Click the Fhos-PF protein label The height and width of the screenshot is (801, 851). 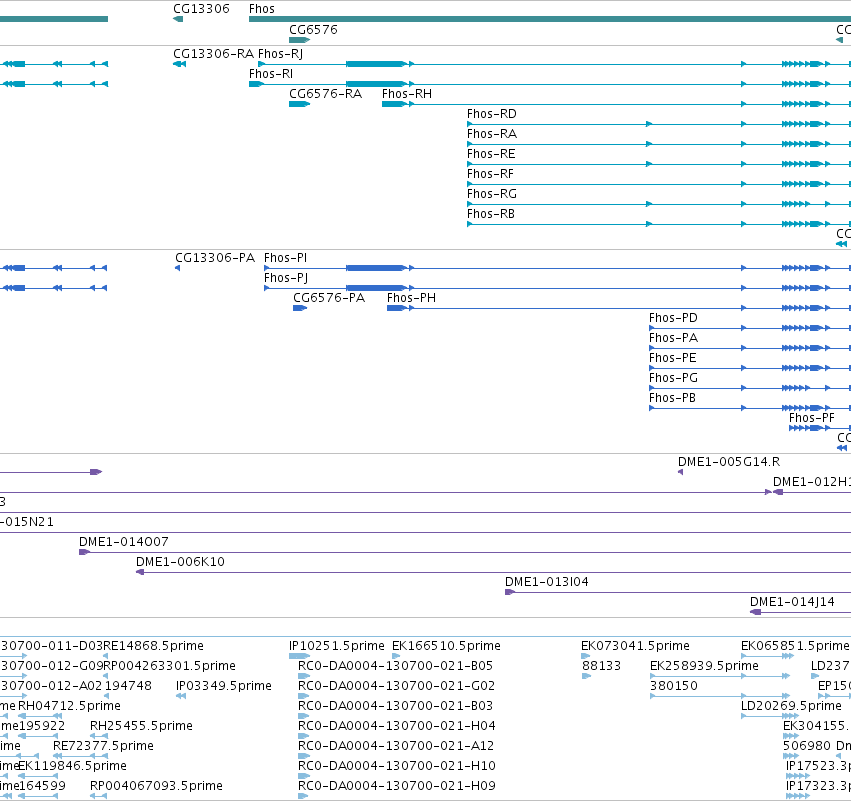click(x=812, y=418)
